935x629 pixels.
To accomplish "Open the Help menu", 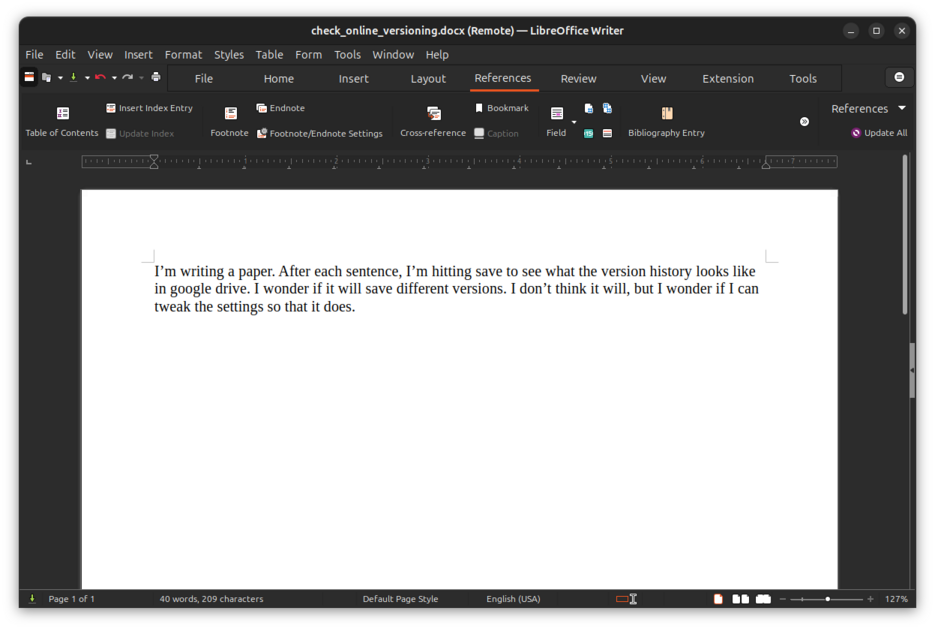I will pos(437,54).
